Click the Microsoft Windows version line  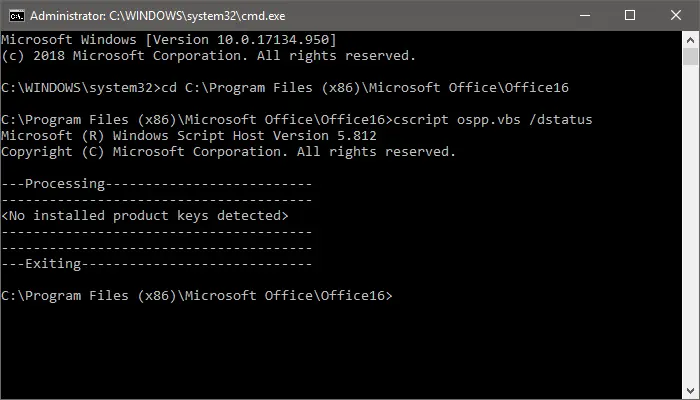coord(168,38)
